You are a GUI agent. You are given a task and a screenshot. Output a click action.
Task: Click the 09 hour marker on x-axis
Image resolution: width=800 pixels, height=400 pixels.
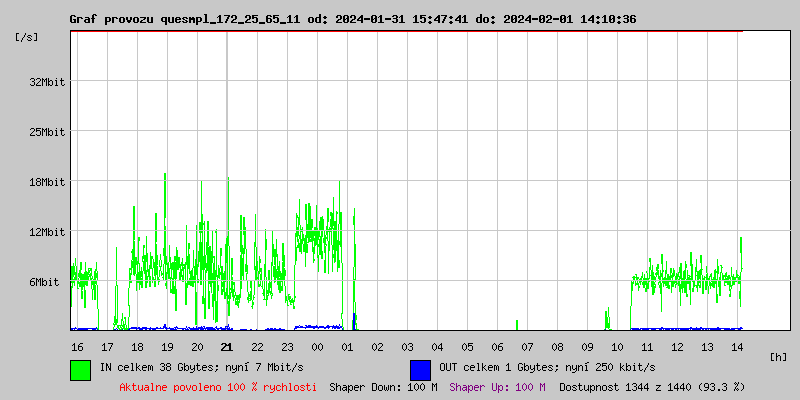click(587, 347)
